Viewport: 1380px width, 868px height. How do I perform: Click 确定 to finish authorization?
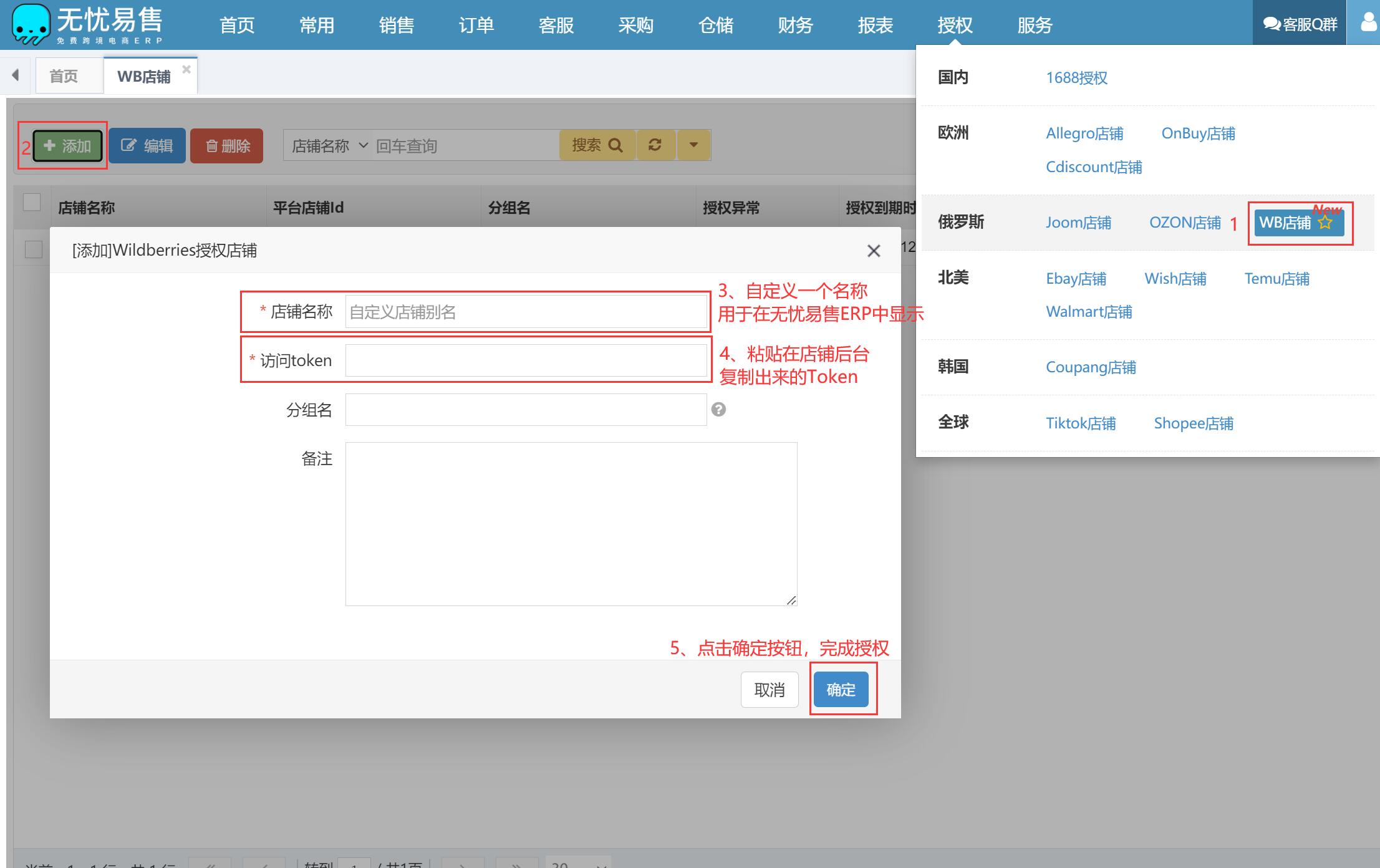pyautogui.click(x=841, y=689)
